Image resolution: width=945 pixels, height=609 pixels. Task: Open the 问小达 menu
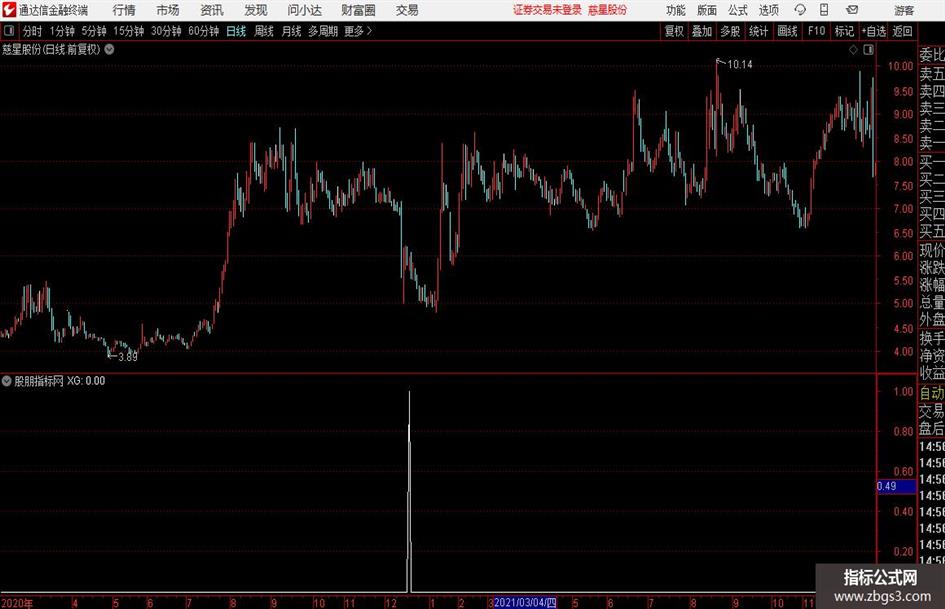tap(304, 10)
